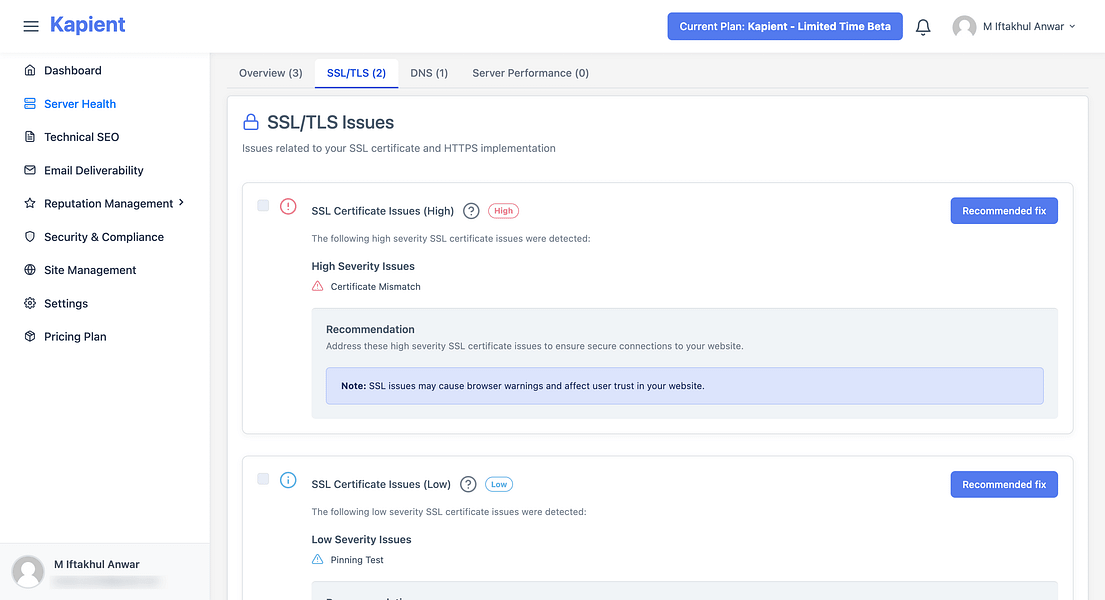The image size is (1105, 600).
Task: Open Site Management page
Action: (89, 270)
